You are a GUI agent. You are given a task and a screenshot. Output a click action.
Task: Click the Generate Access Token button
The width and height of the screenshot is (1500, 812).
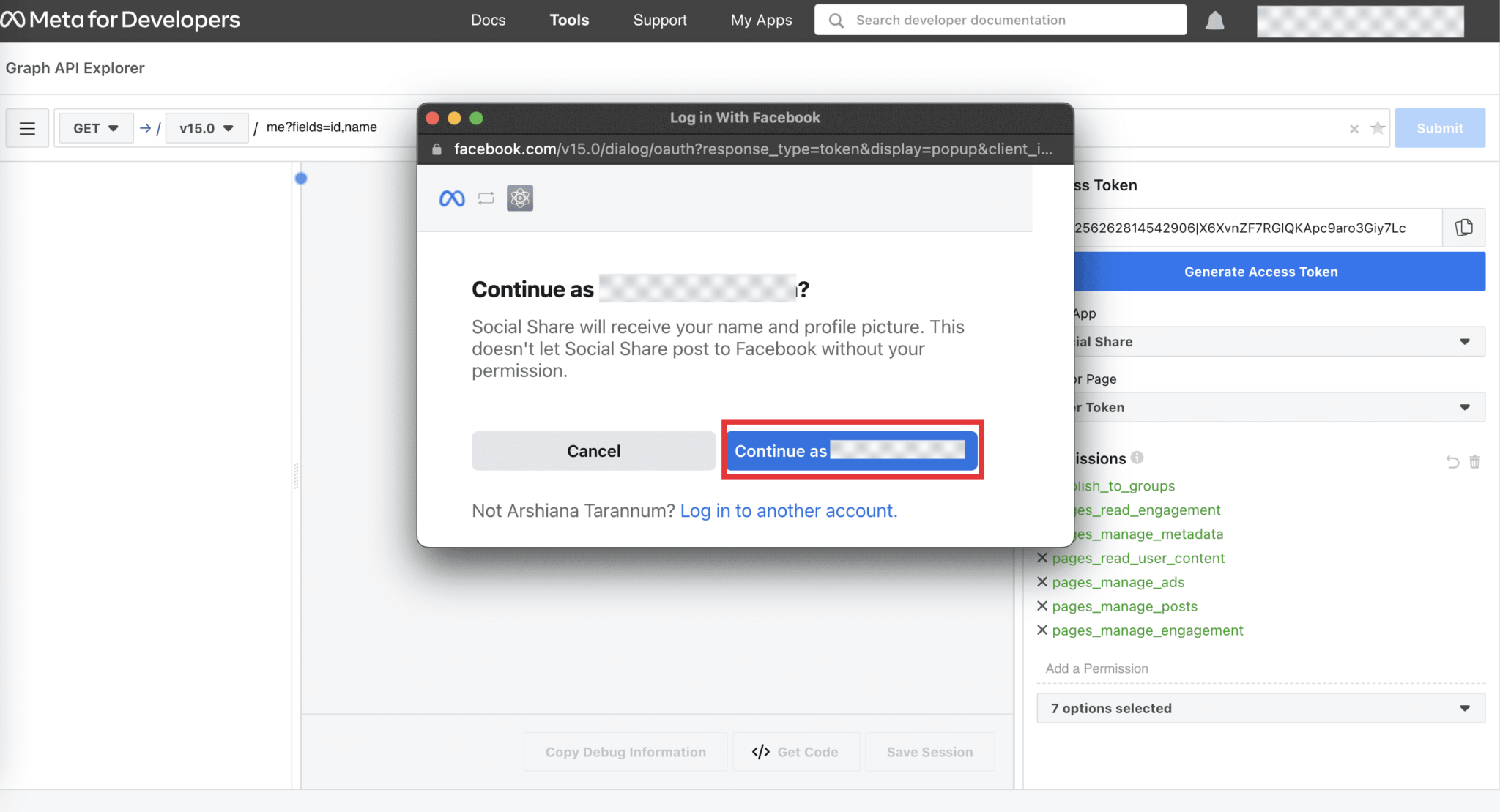click(1261, 271)
